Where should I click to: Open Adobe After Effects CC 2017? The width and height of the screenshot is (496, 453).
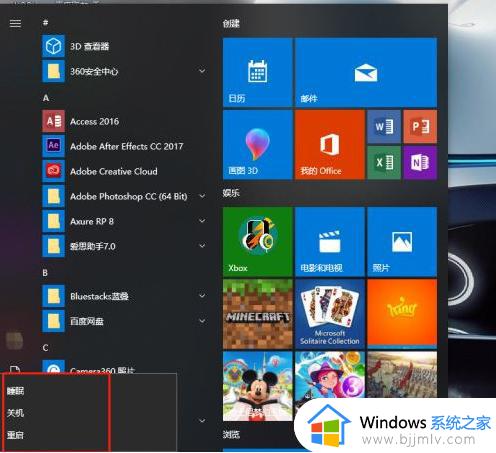124,146
